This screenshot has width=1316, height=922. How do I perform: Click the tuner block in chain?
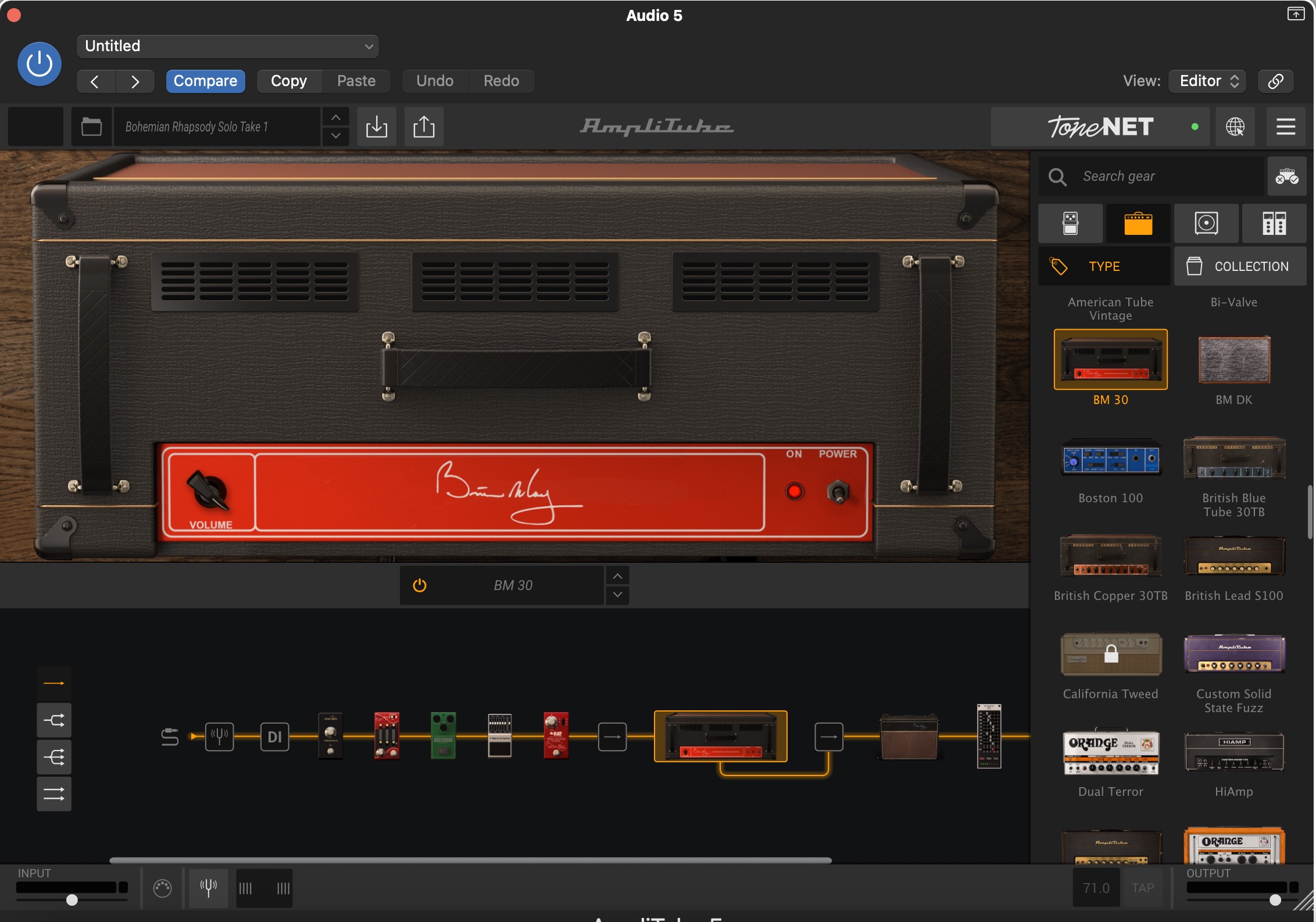tap(219, 737)
